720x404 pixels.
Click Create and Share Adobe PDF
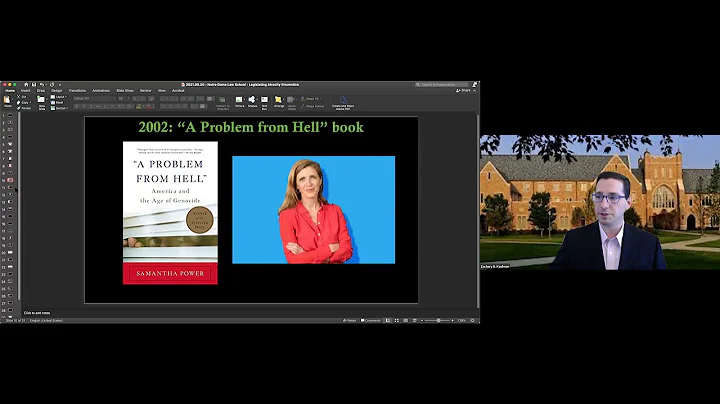click(343, 103)
